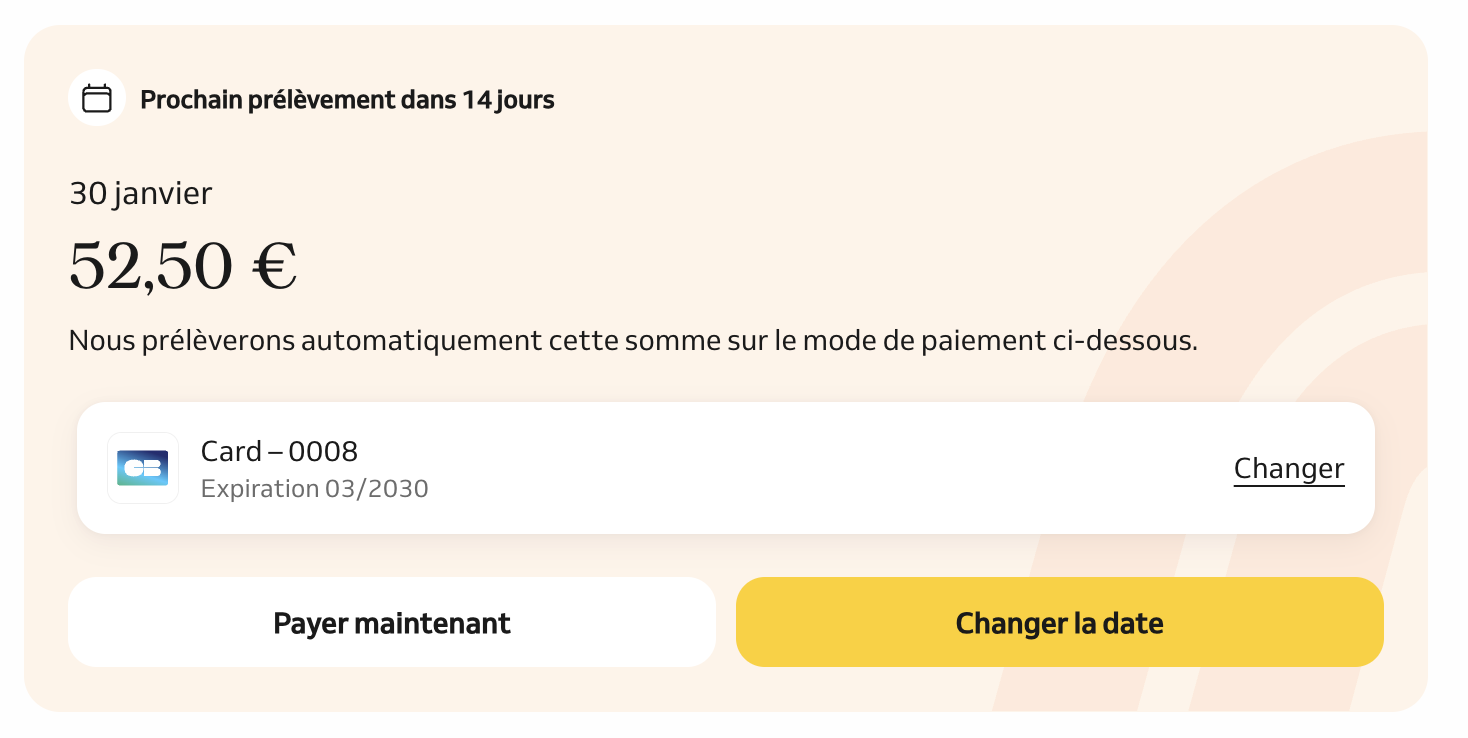
Task: Click the Changer link for the card
Action: click(1288, 468)
